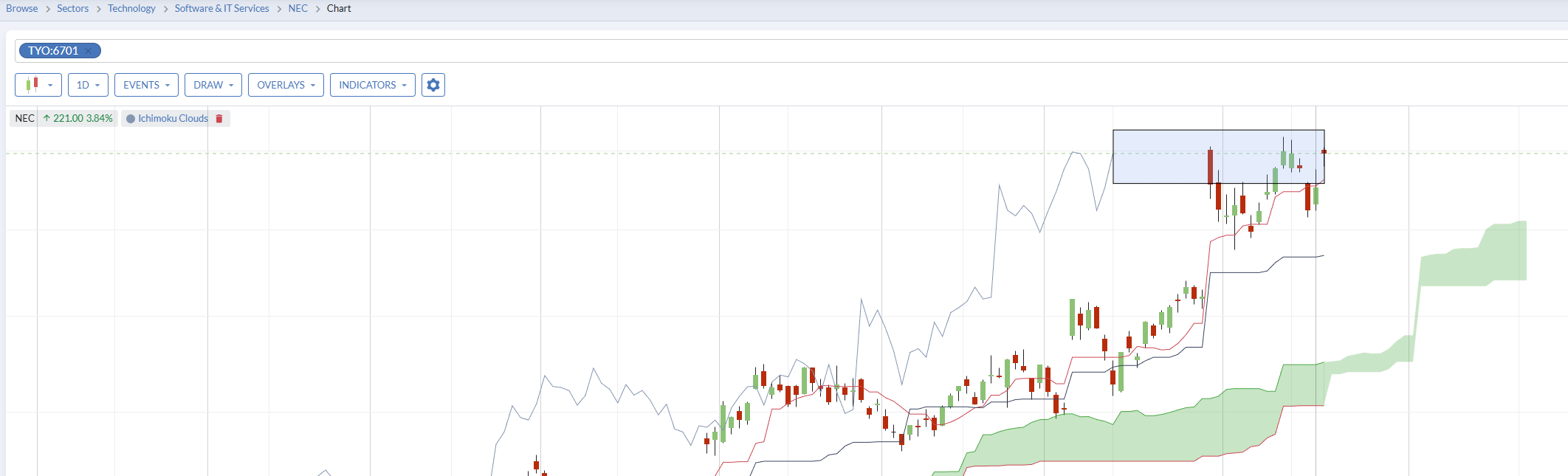Open the EVENTS dropdown

tap(146, 85)
